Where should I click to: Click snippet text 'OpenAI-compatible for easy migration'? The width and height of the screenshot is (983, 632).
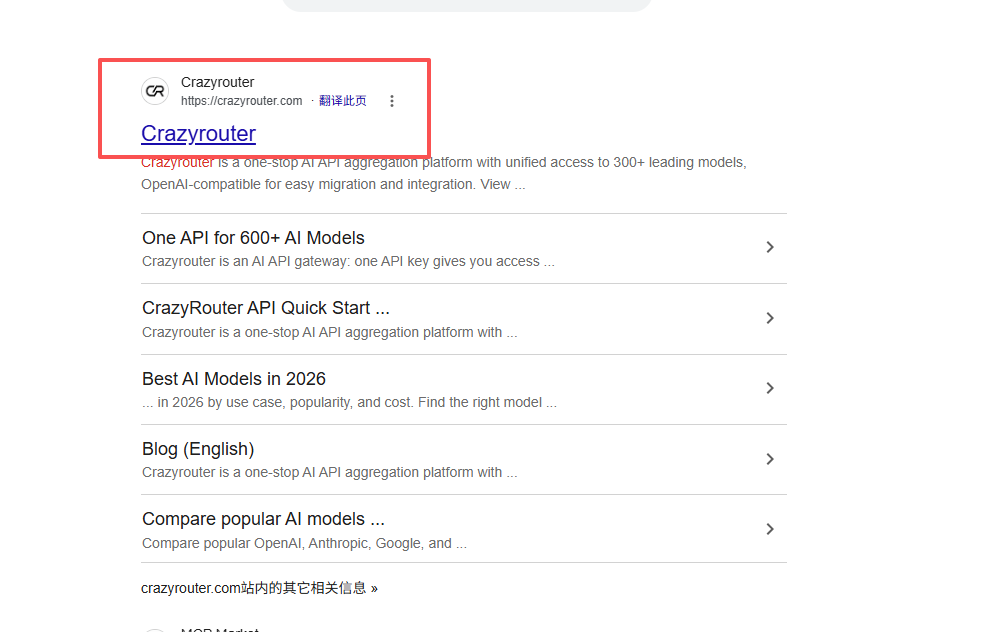point(258,184)
